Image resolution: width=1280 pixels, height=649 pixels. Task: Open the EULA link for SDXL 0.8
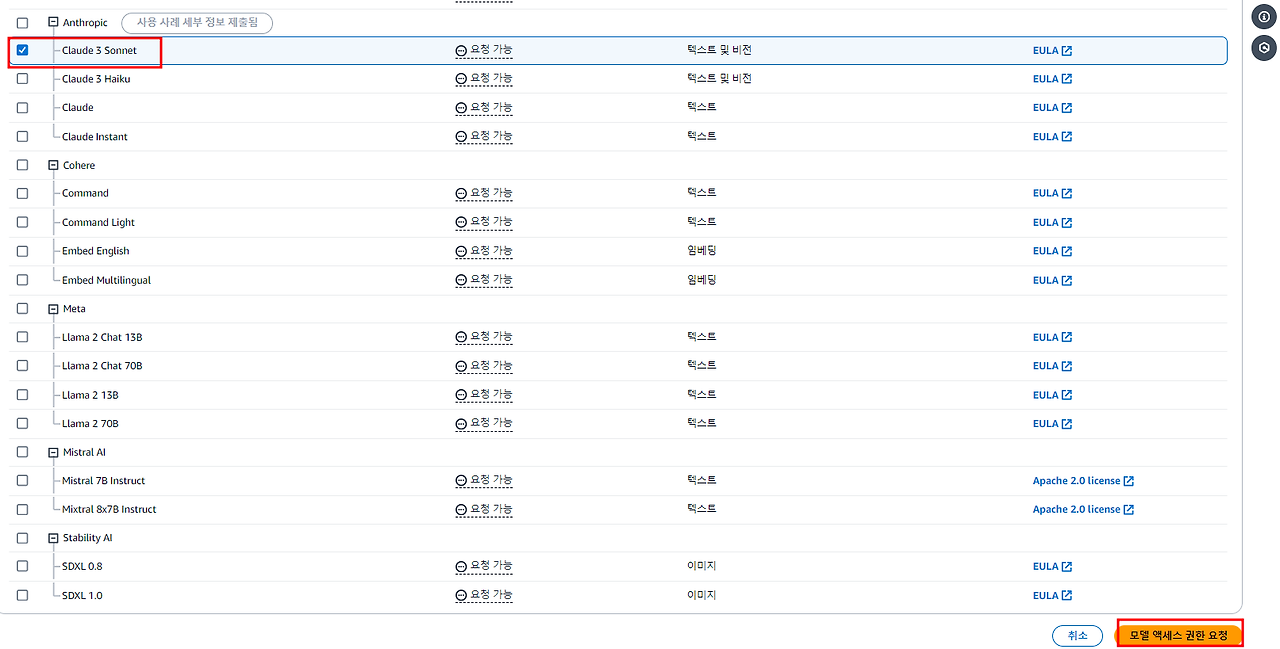(1052, 567)
